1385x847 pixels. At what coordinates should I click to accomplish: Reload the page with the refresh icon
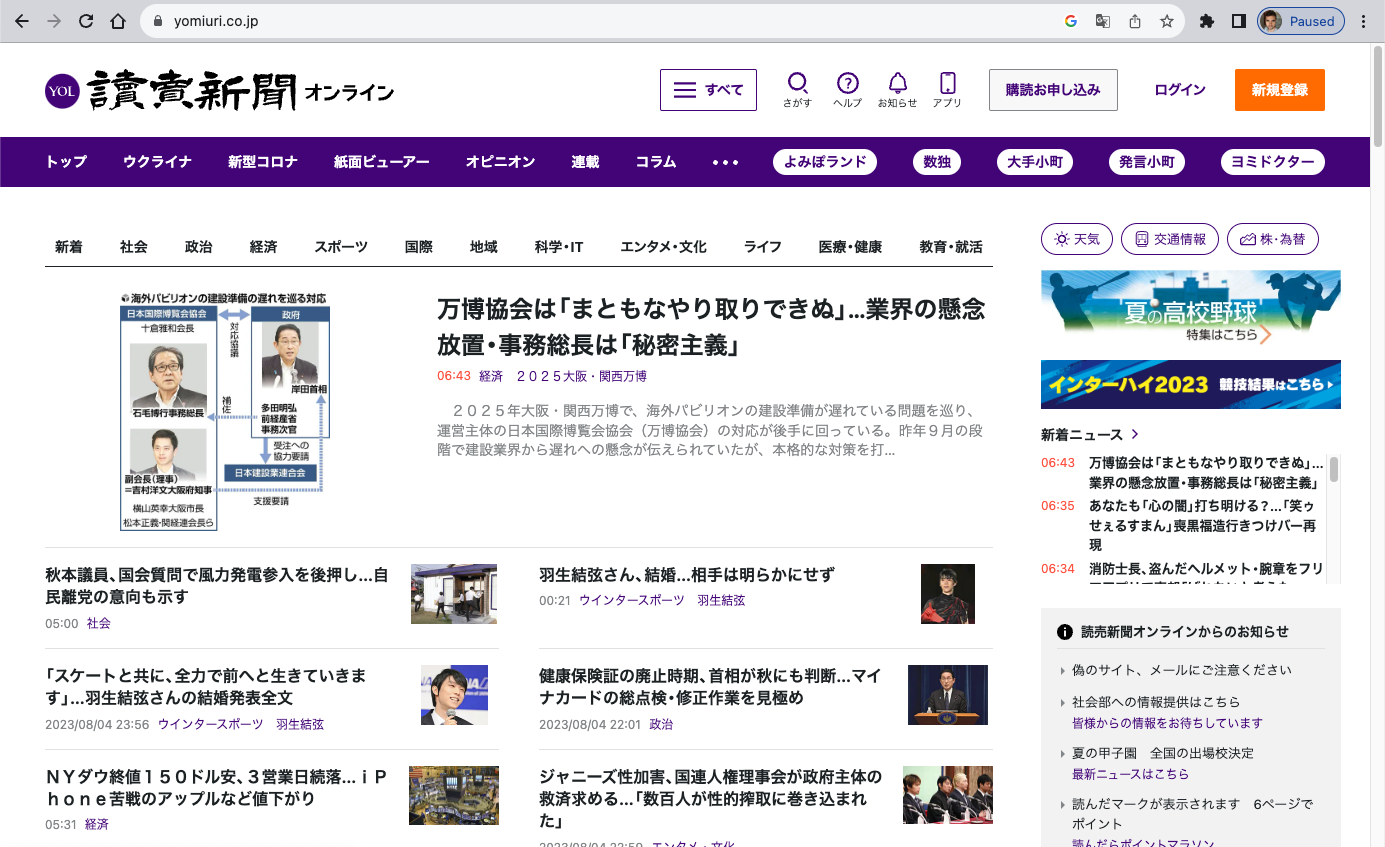[86, 21]
